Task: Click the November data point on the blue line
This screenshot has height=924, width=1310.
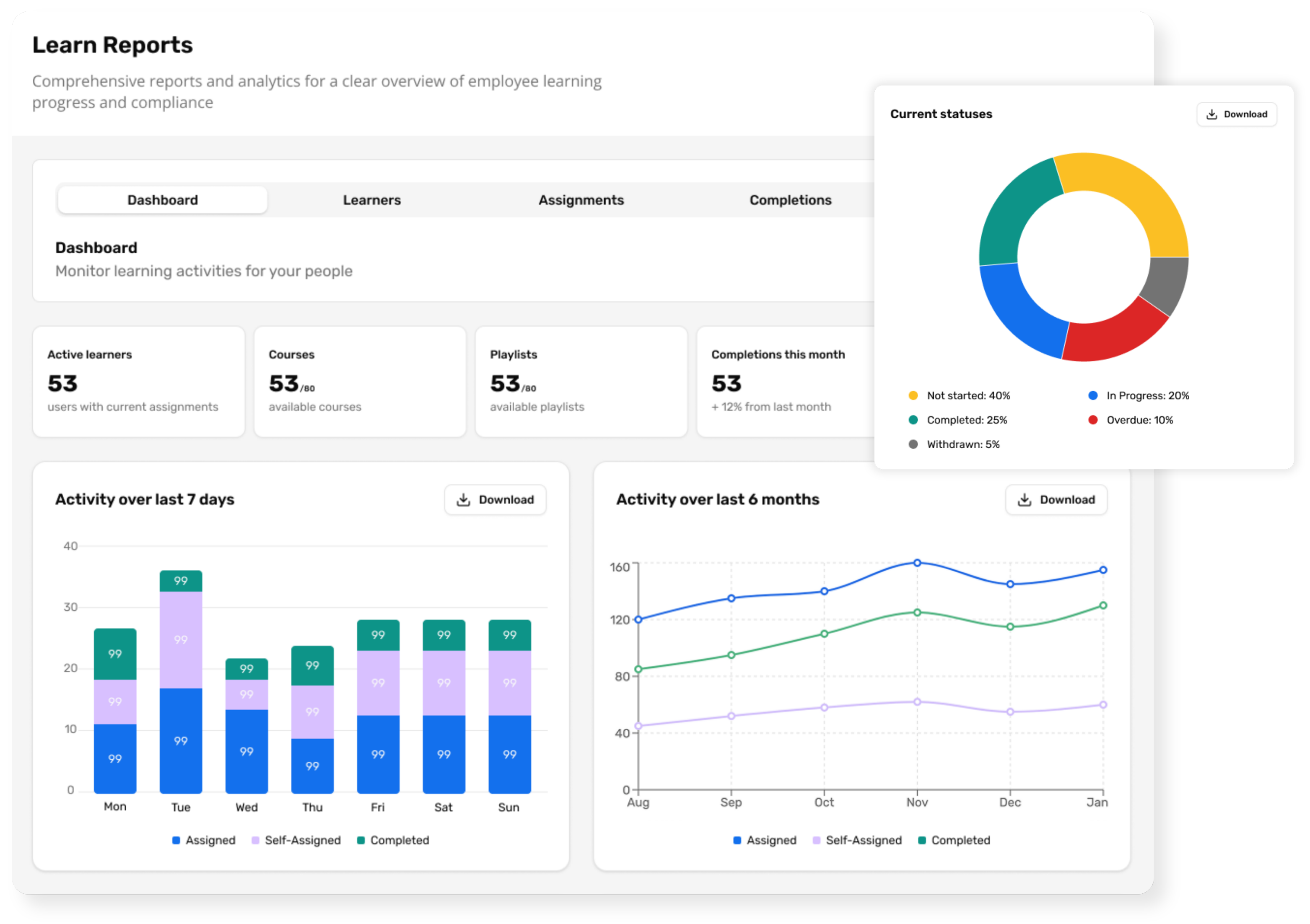Action: pyautogui.click(x=918, y=562)
